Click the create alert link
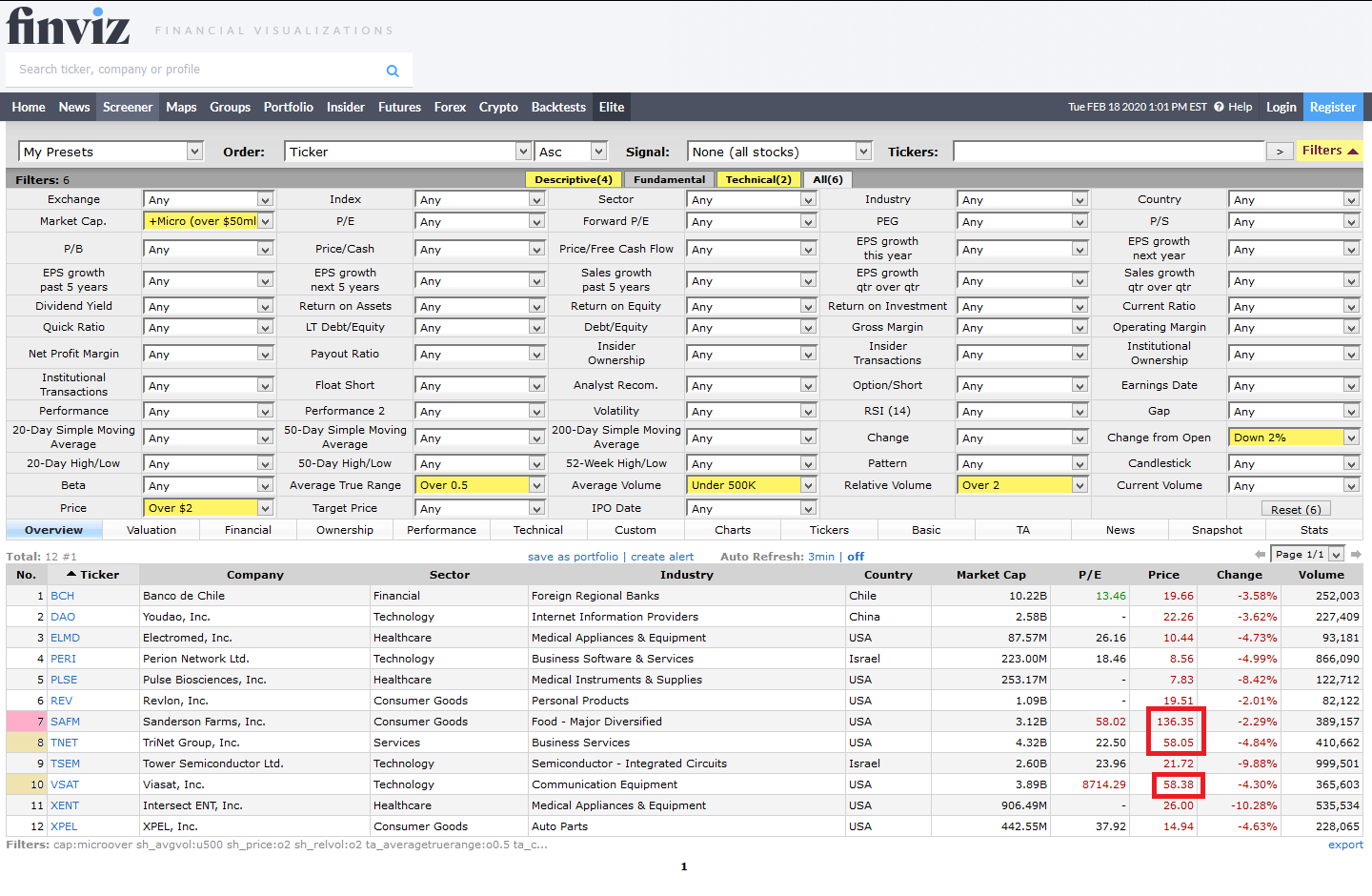 (x=662, y=557)
